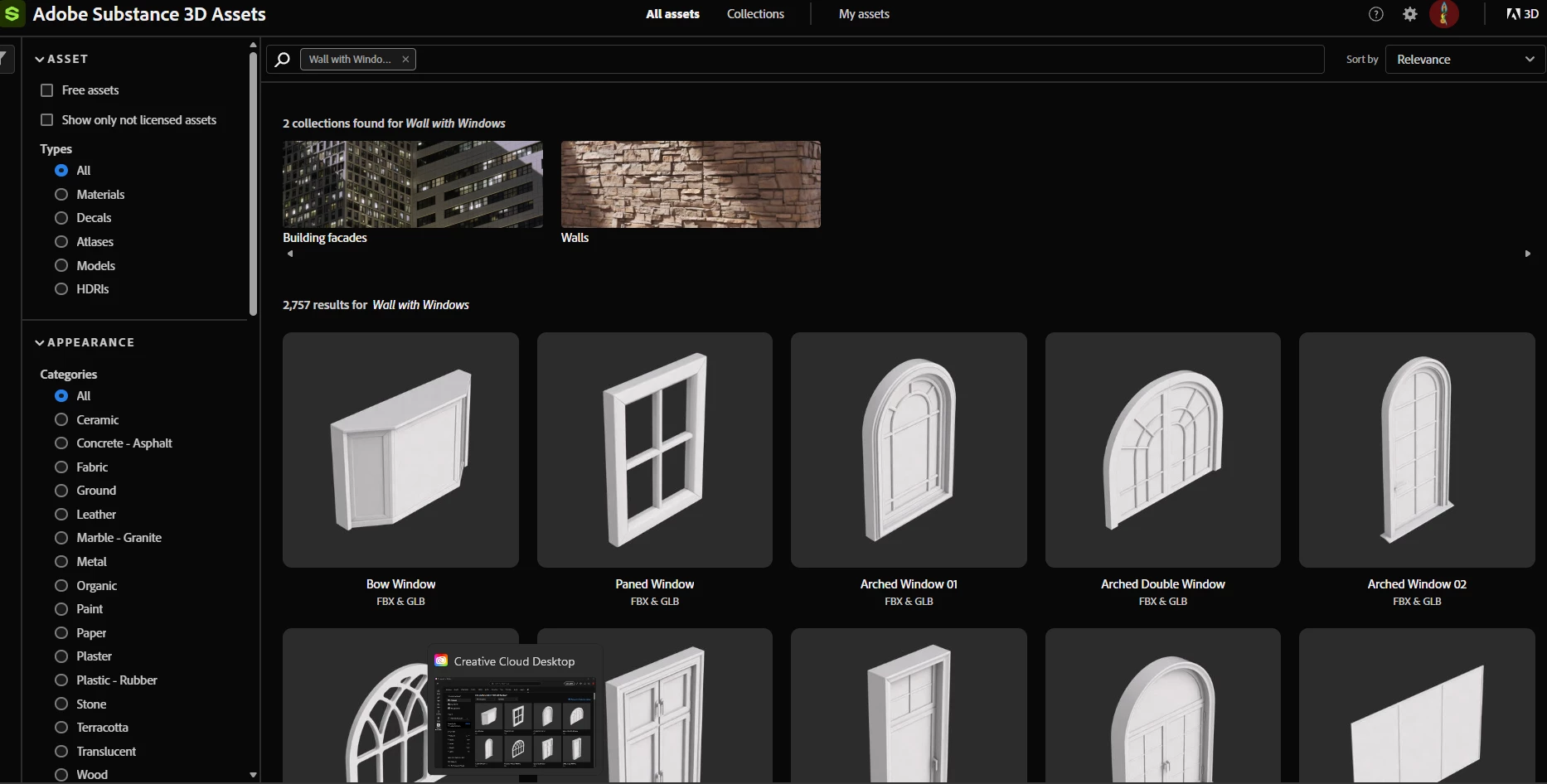Click the Adobe Substance 3D Assets title
The image size is (1547, 784).
coord(149,14)
